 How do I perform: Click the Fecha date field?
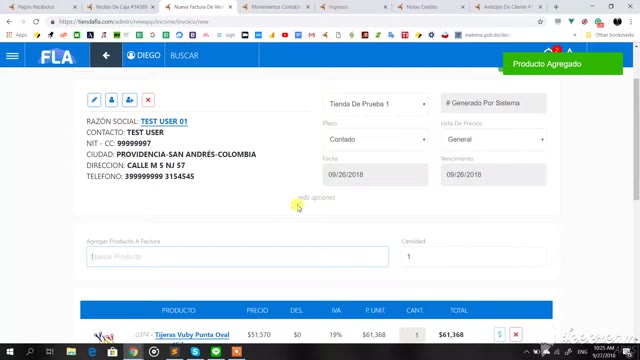coord(376,175)
